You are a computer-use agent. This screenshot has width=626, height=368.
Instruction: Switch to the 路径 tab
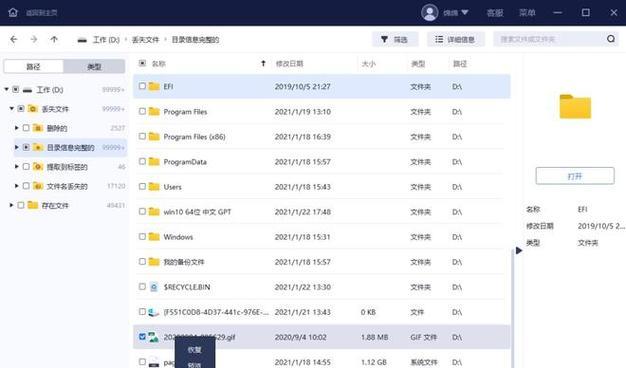click(x=34, y=67)
